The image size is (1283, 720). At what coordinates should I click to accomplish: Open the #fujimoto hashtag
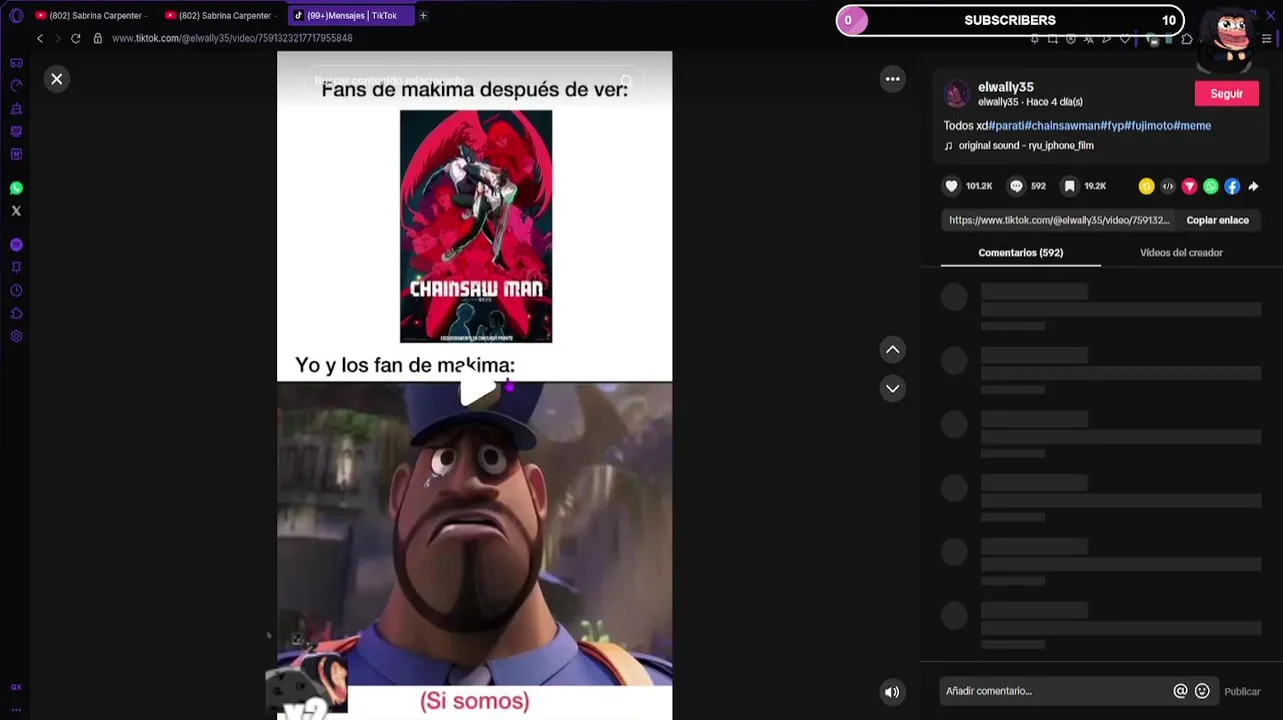(x=1148, y=126)
